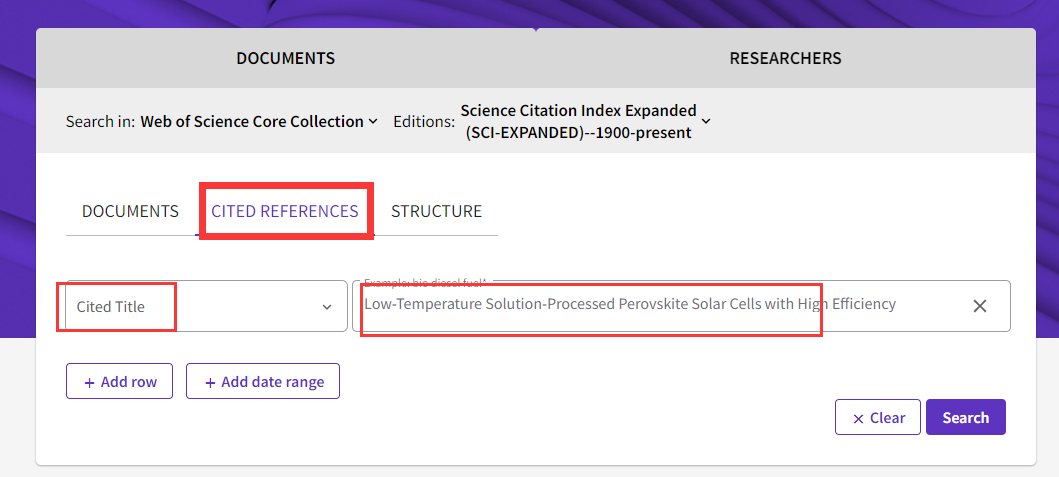The width and height of the screenshot is (1059, 477).
Task: Click the chevron beside Web of Science Core Collection
Action: pyautogui.click(x=373, y=121)
